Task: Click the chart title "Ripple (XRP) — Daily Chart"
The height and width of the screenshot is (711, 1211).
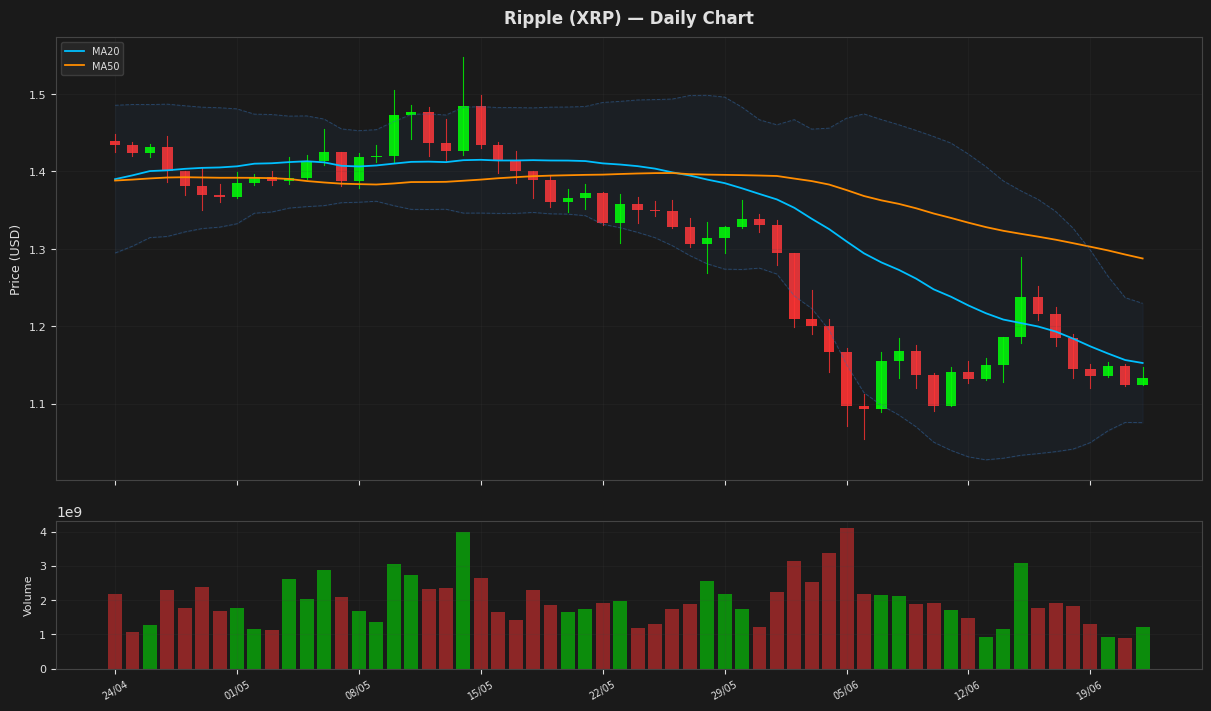Action: point(628,19)
